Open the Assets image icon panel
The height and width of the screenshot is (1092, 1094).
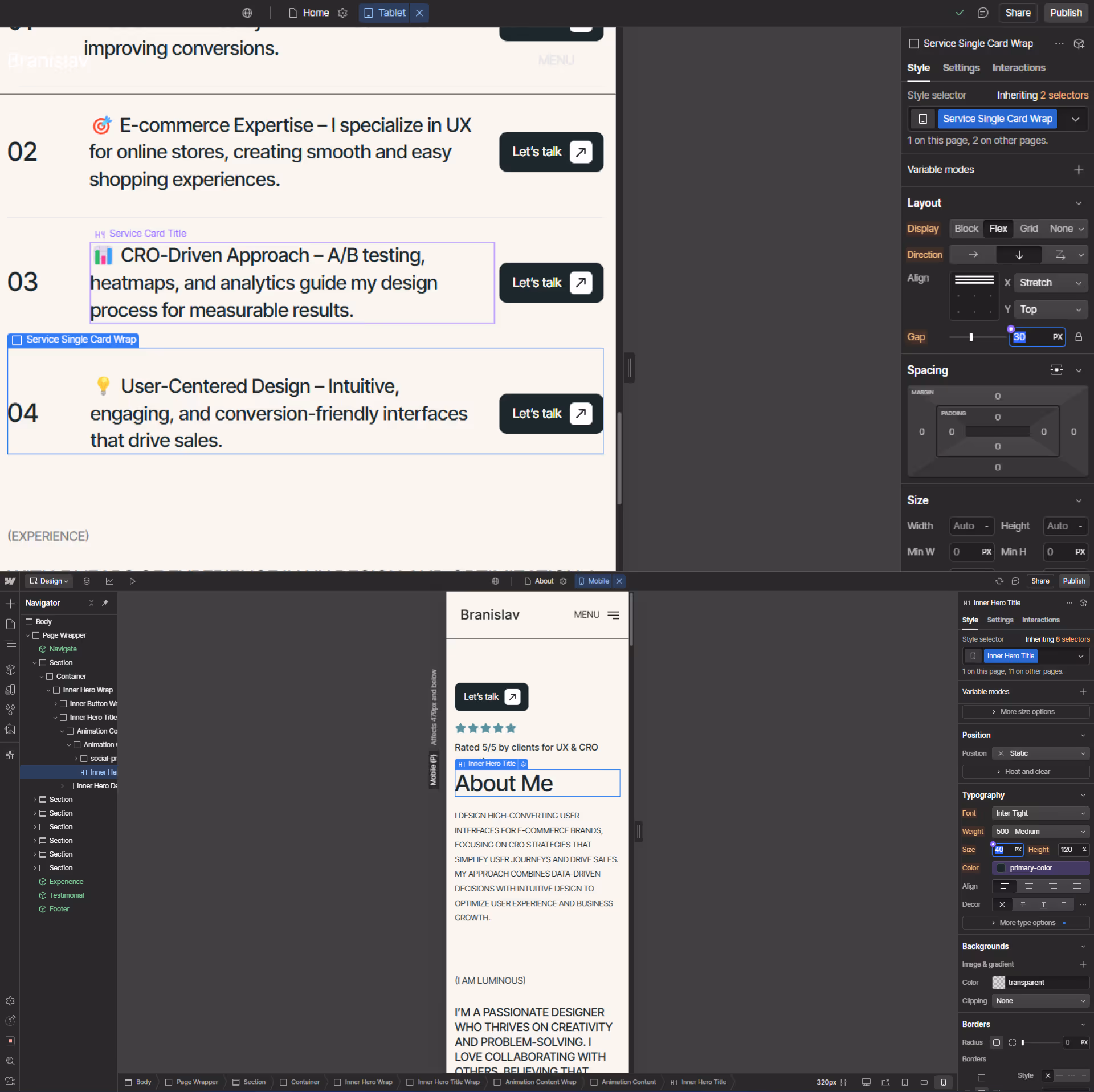10,729
